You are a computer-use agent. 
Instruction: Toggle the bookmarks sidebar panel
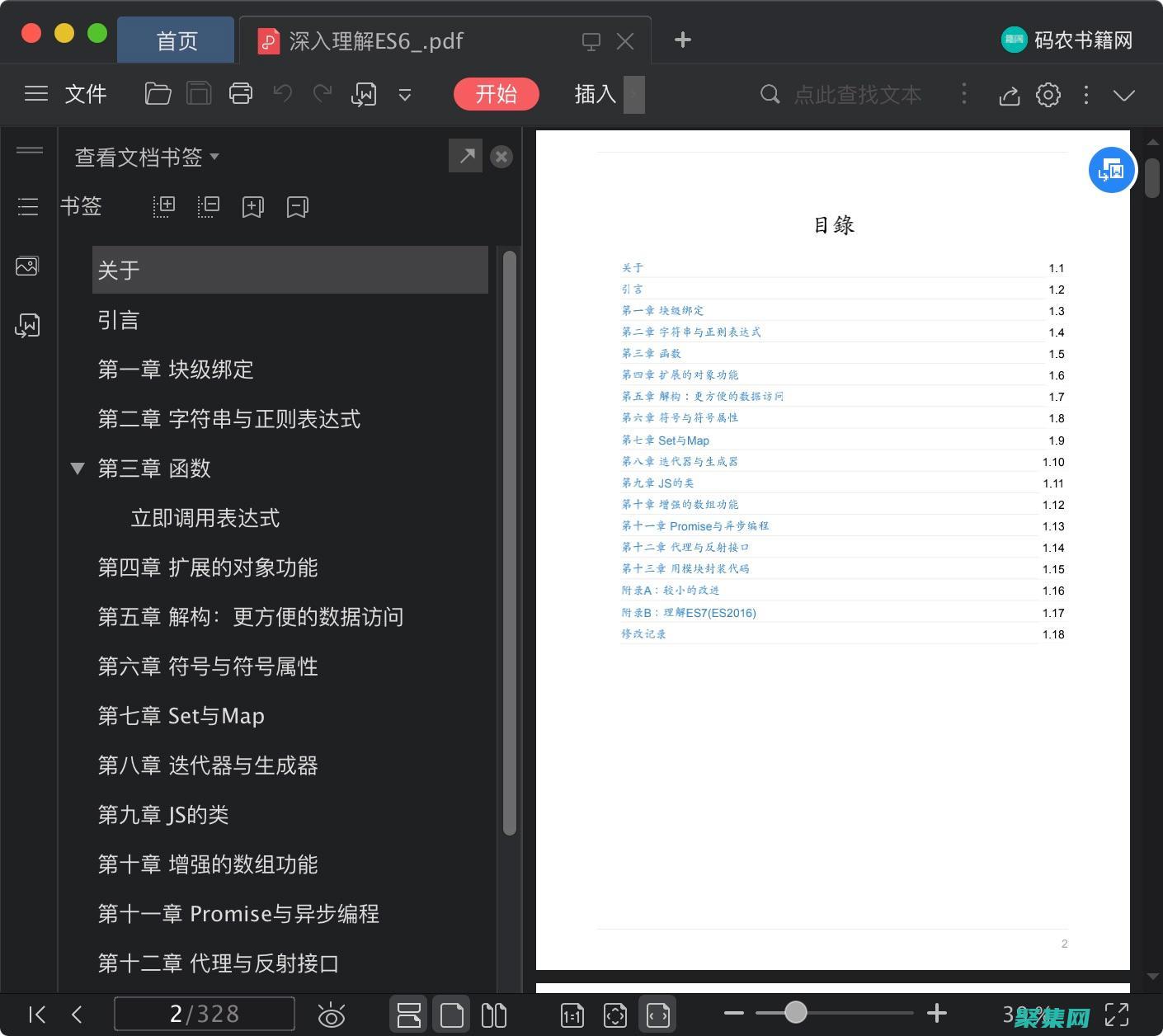click(27, 206)
